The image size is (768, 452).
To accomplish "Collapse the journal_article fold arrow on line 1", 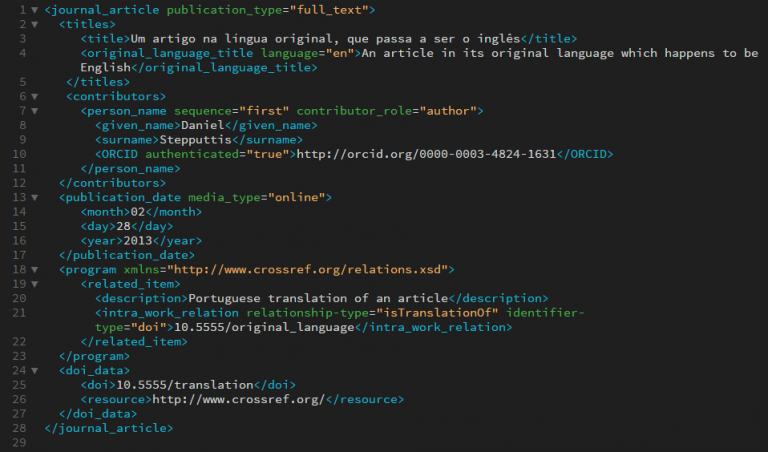I will (x=35, y=9).
